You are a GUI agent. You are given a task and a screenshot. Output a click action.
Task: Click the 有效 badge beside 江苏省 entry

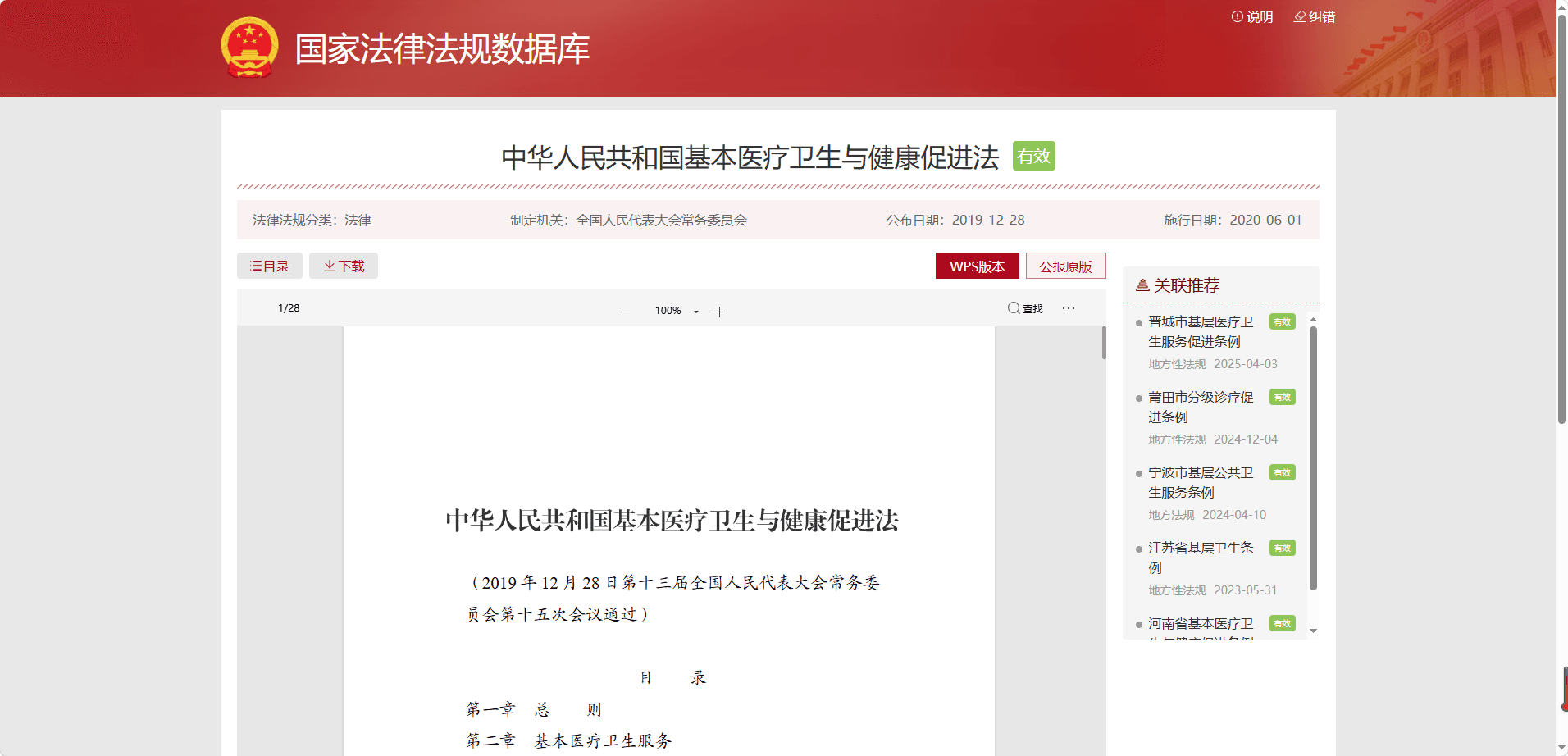pos(1283,548)
